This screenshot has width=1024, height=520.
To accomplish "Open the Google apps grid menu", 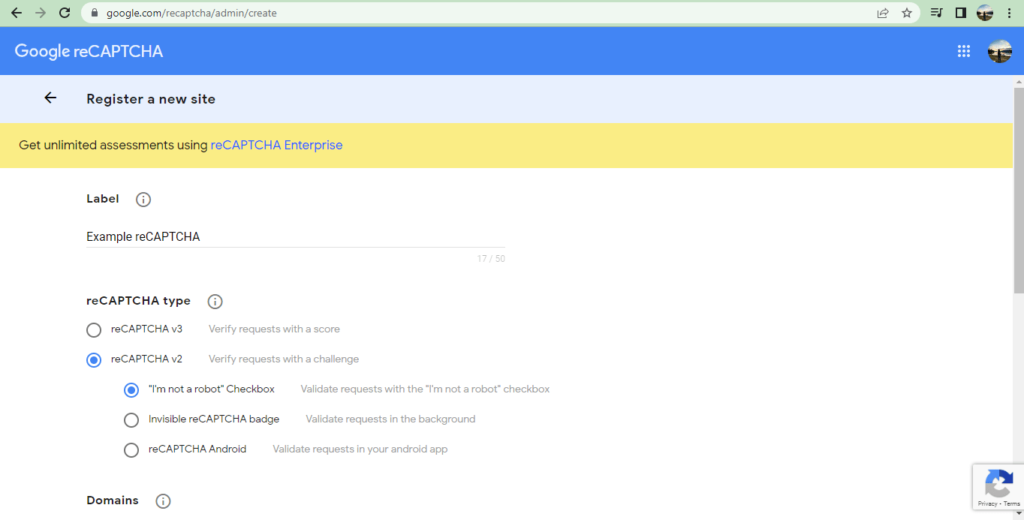I will click(x=964, y=52).
